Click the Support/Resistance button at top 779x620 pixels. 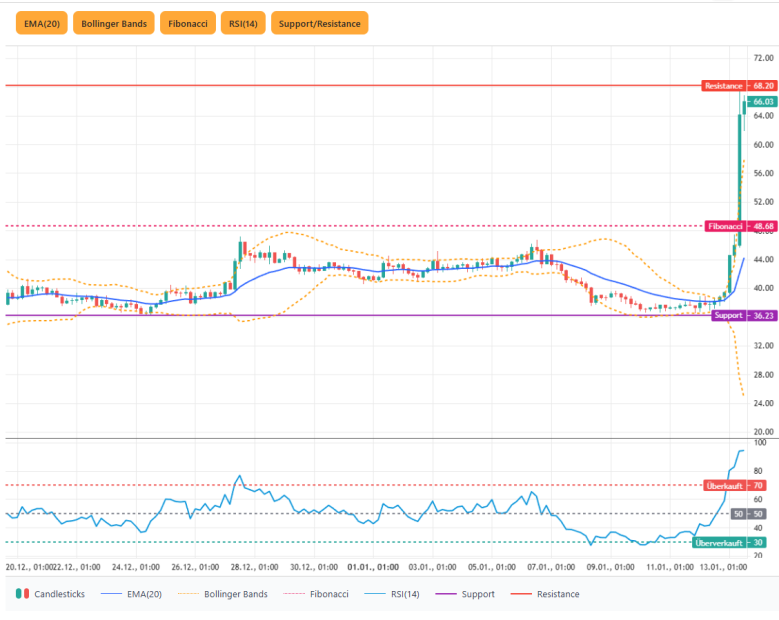[x=319, y=23]
